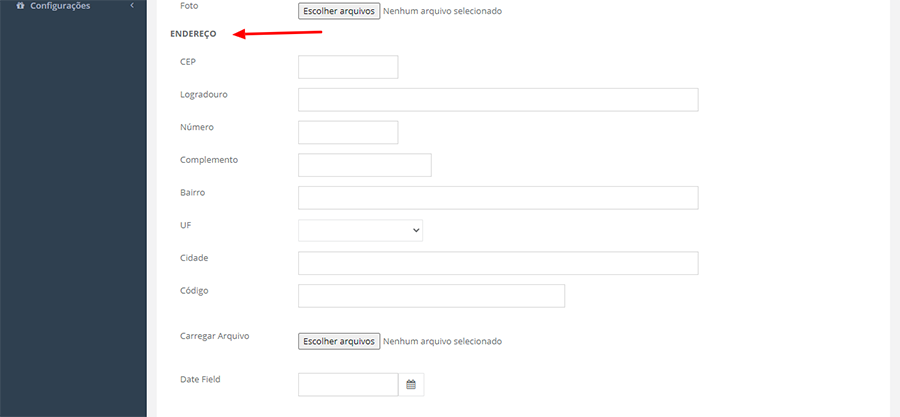Choose files for Carregar Arquivo
This screenshot has width=900, height=417.
pos(339,341)
